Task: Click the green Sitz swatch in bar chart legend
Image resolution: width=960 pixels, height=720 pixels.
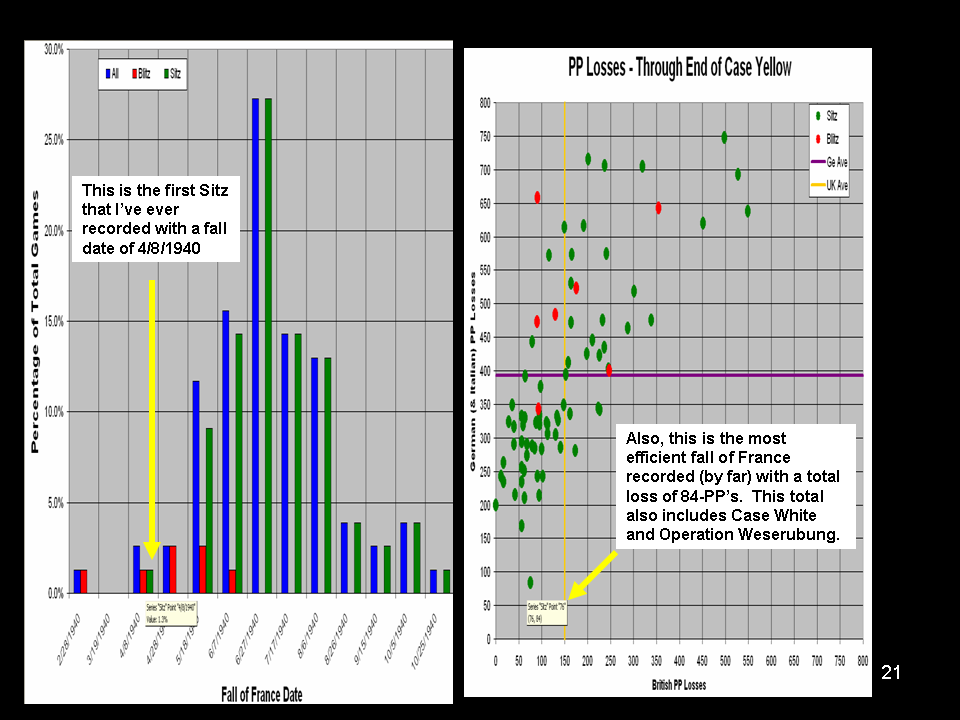Action: click(x=162, y=74)
